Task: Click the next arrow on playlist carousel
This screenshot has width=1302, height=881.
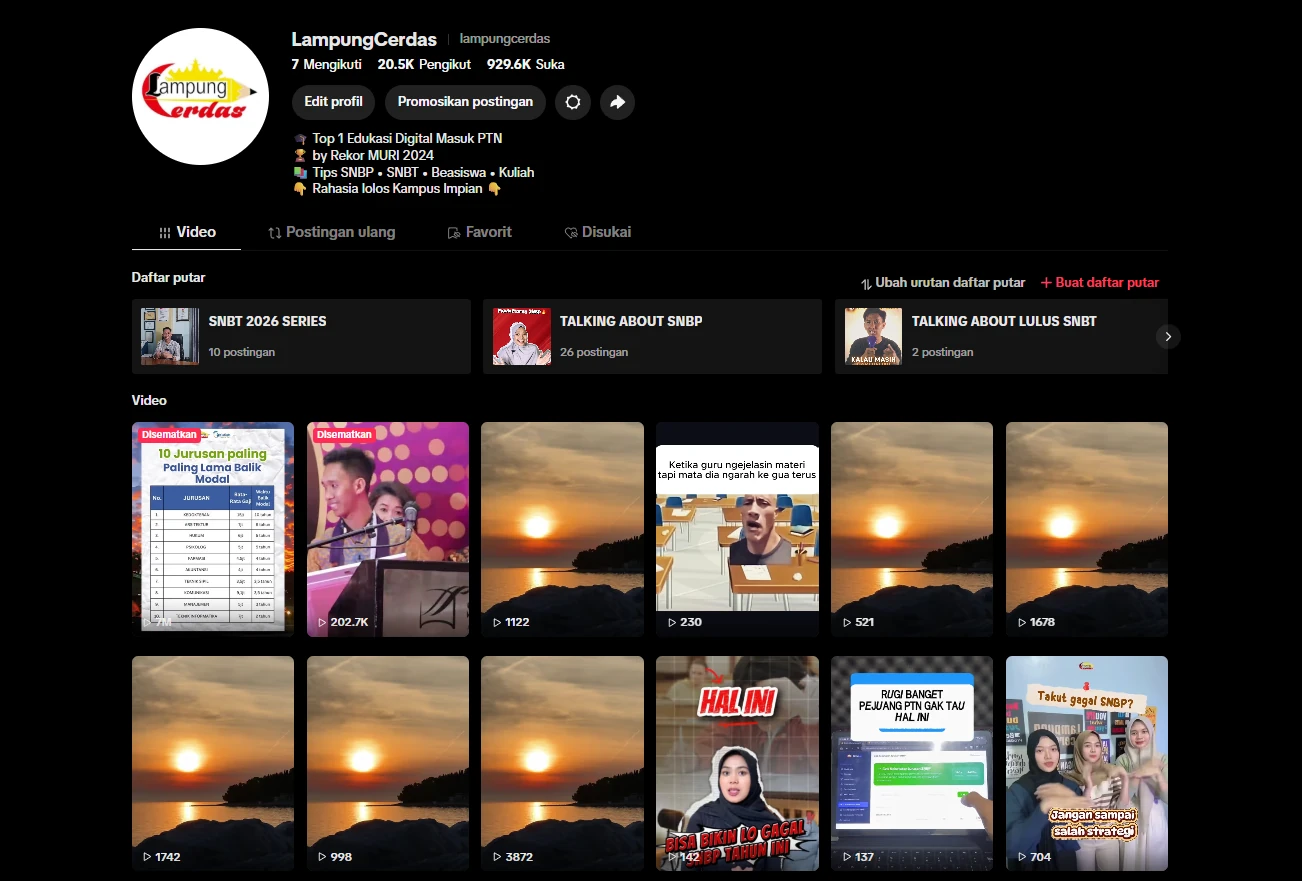Action: click(x=1168, y=337)
